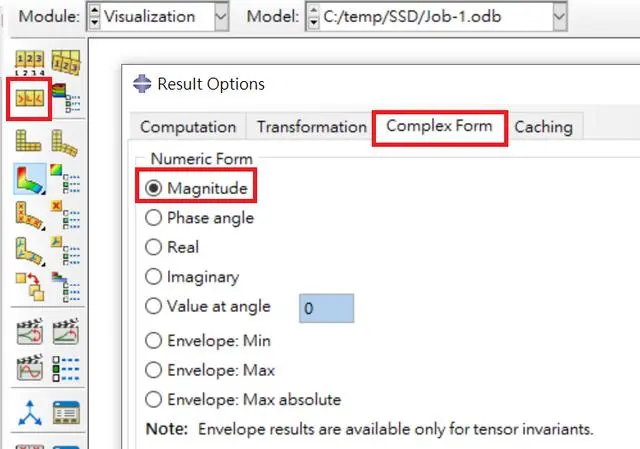The width and height of the screenshot is (640, 449).
Task: Expand the Module Visualization dropdown
Action: (x=221, y=17)
